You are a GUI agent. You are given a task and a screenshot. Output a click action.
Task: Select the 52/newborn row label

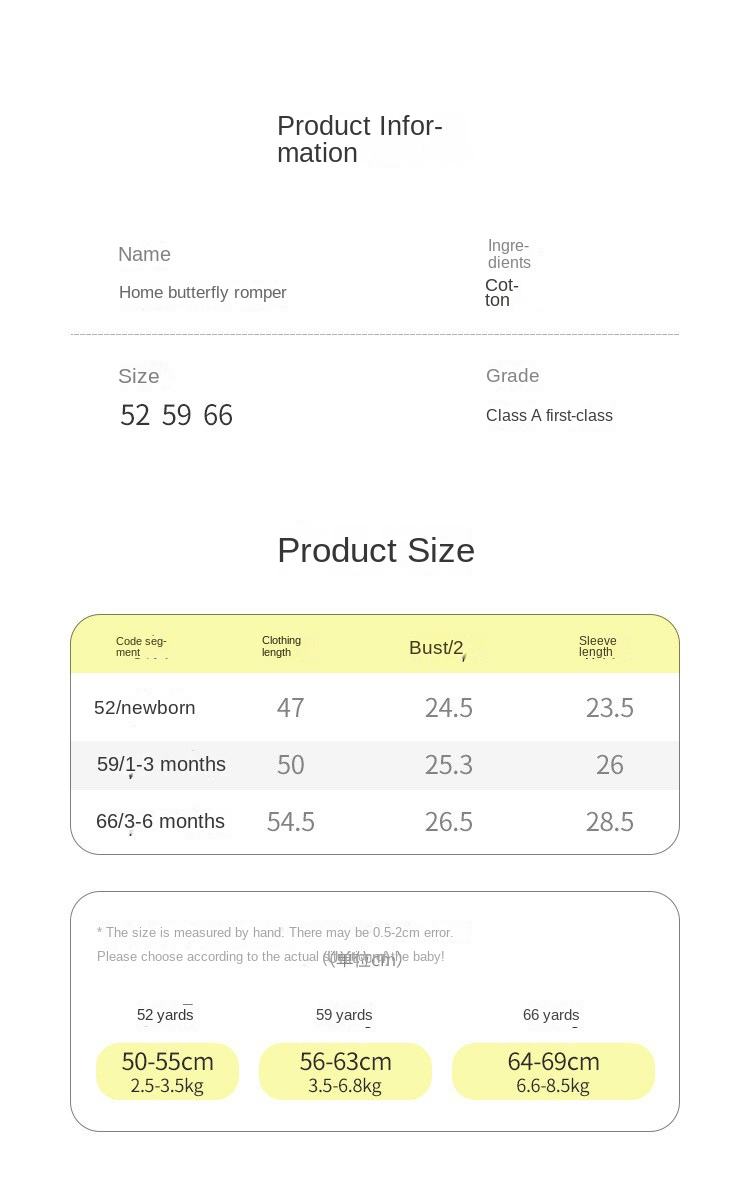[x=145, y=708]
